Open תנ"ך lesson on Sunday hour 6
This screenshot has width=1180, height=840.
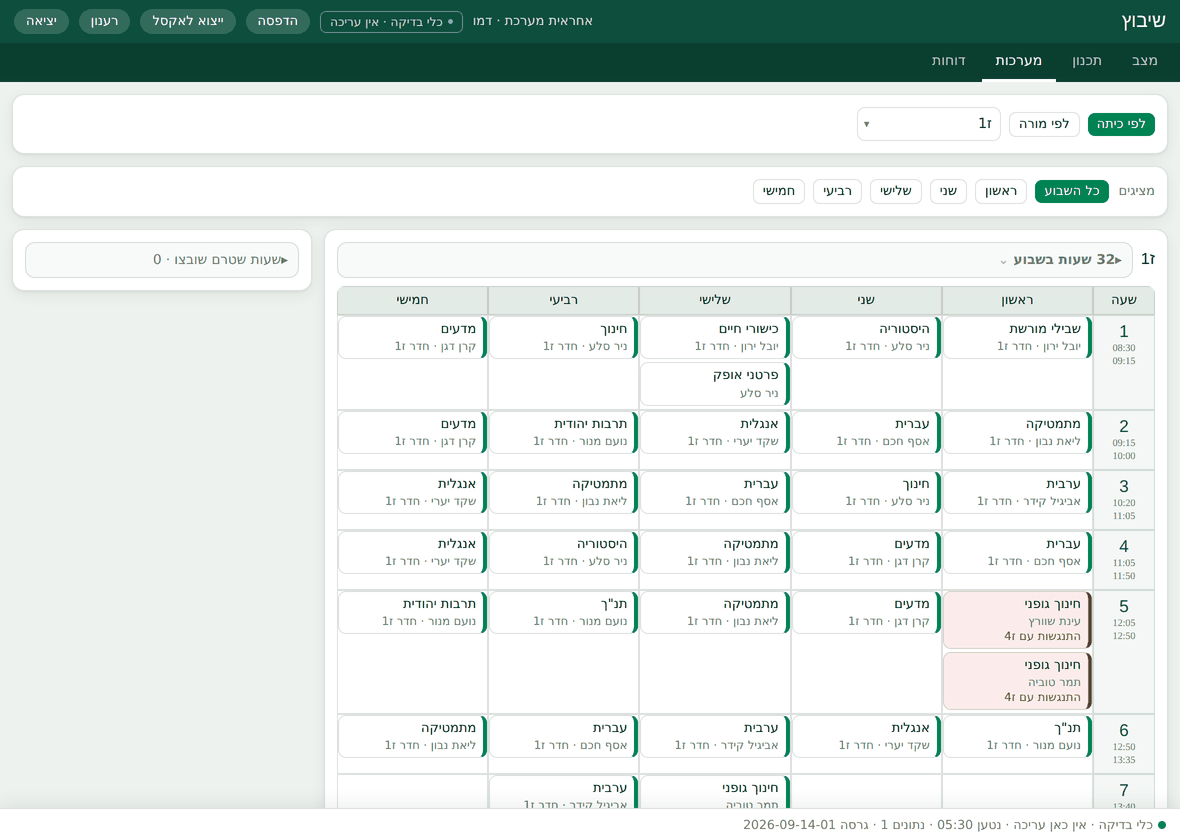tap(1017, 736)
